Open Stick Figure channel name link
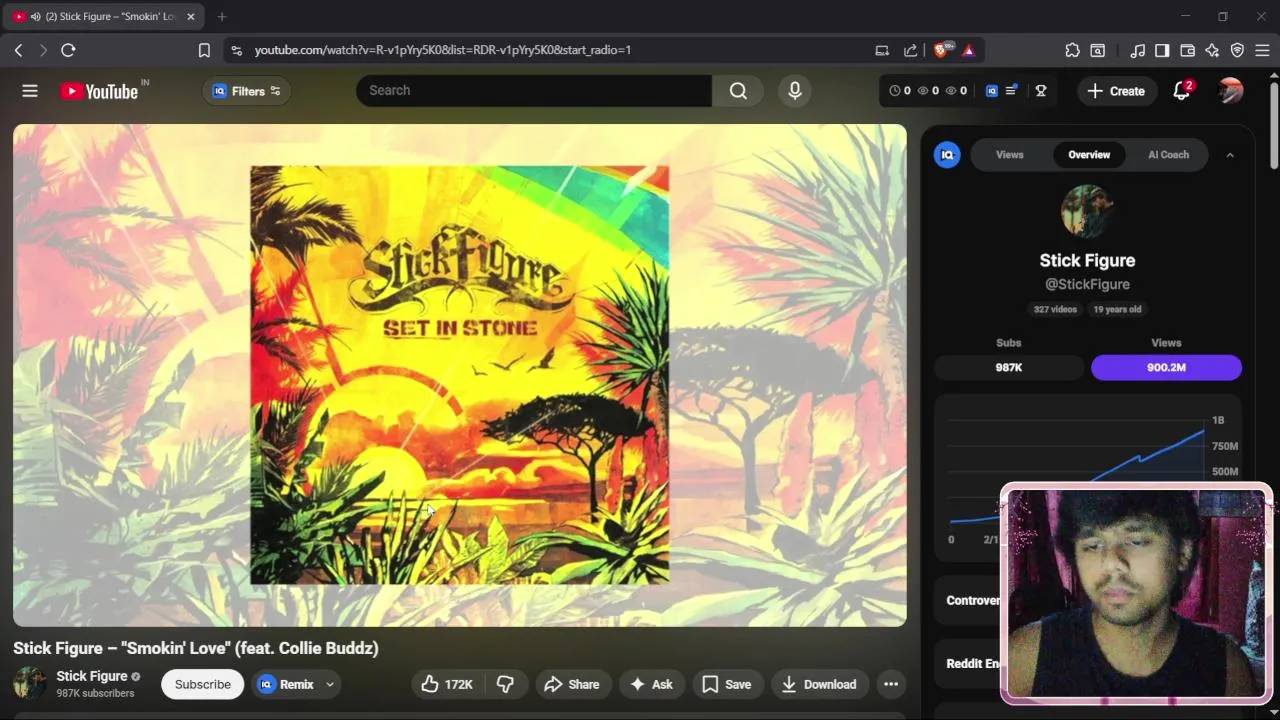This screenshot has width=1280, height=720. click(x=92, y=676)
